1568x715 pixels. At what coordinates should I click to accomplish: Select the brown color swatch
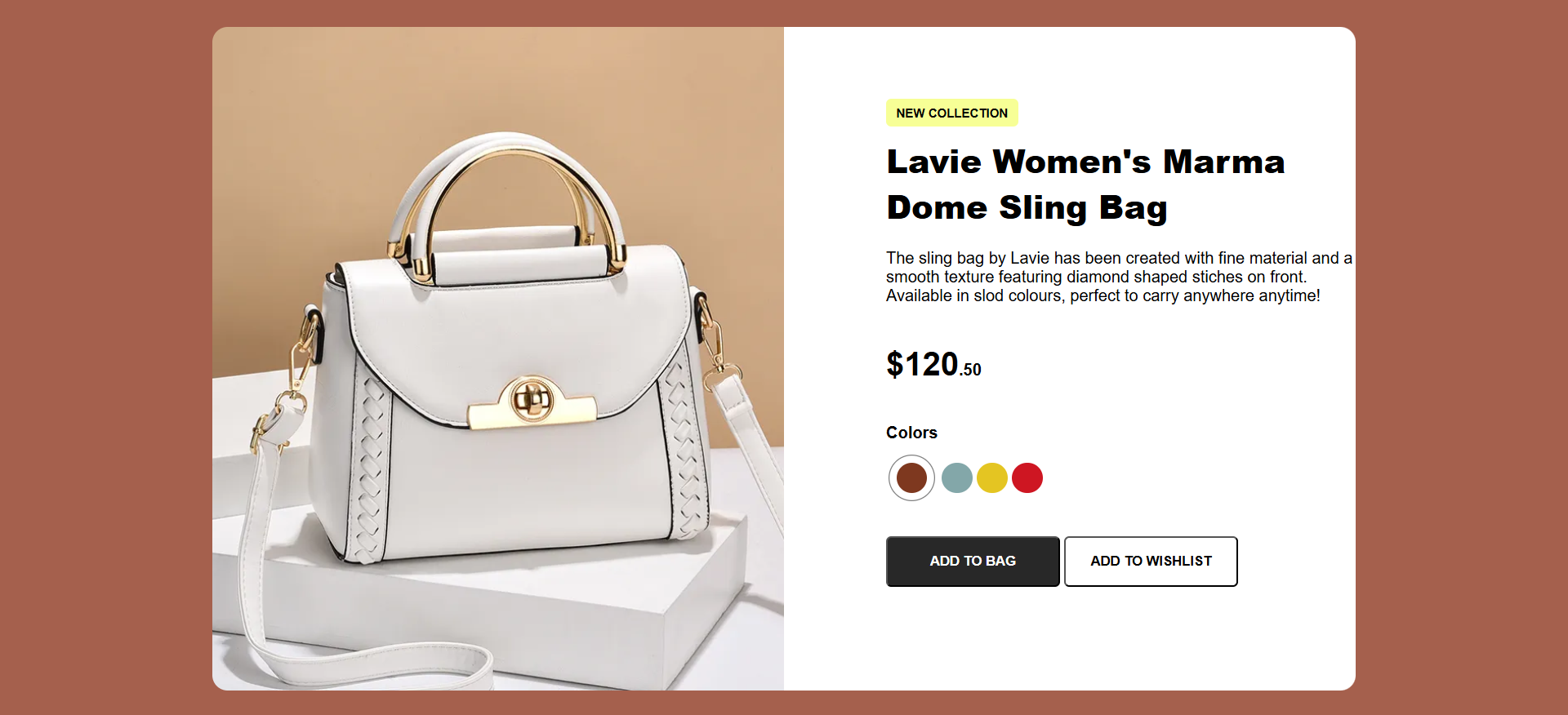click(x=911, y=477)
